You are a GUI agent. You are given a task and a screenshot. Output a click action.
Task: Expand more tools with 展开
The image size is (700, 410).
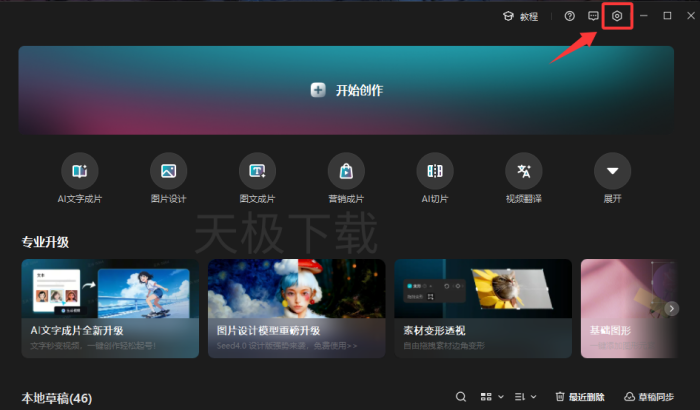(612, 171)
